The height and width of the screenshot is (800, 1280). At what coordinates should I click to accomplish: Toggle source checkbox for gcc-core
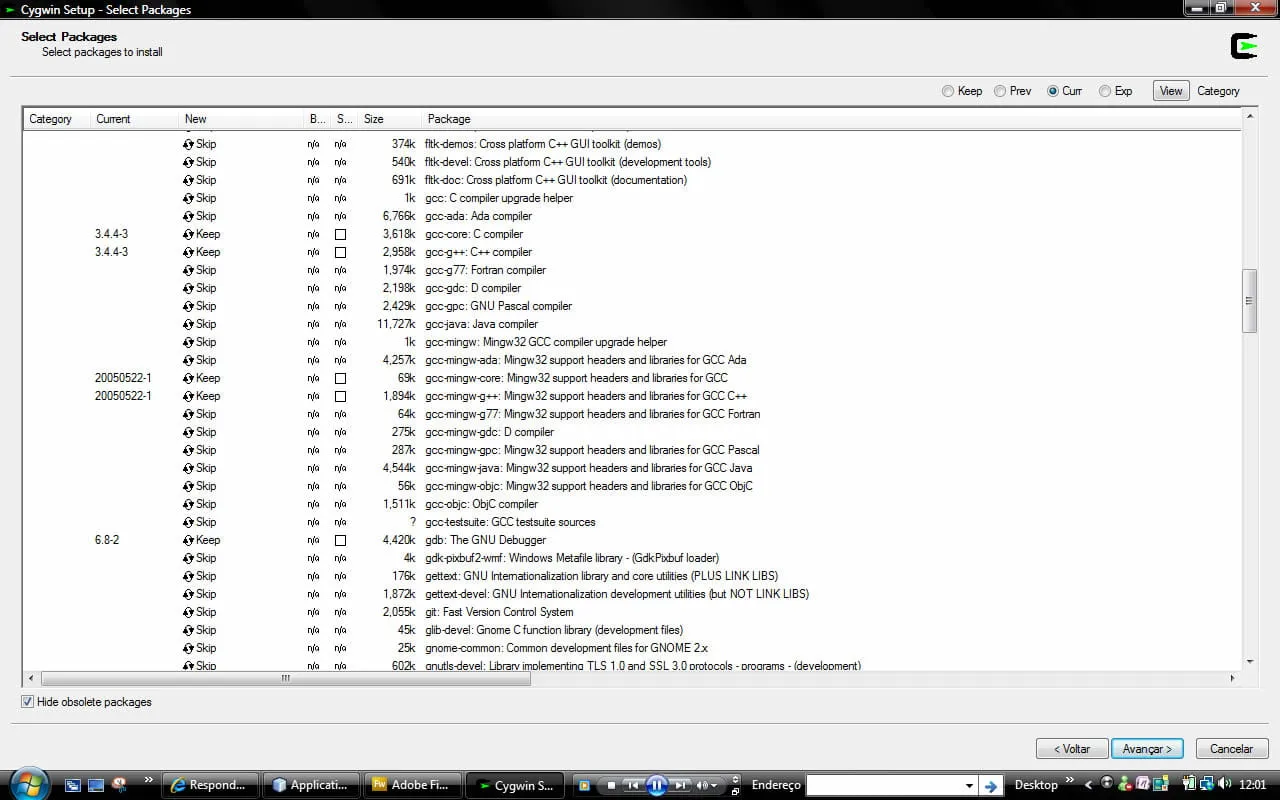coord(340,235)
